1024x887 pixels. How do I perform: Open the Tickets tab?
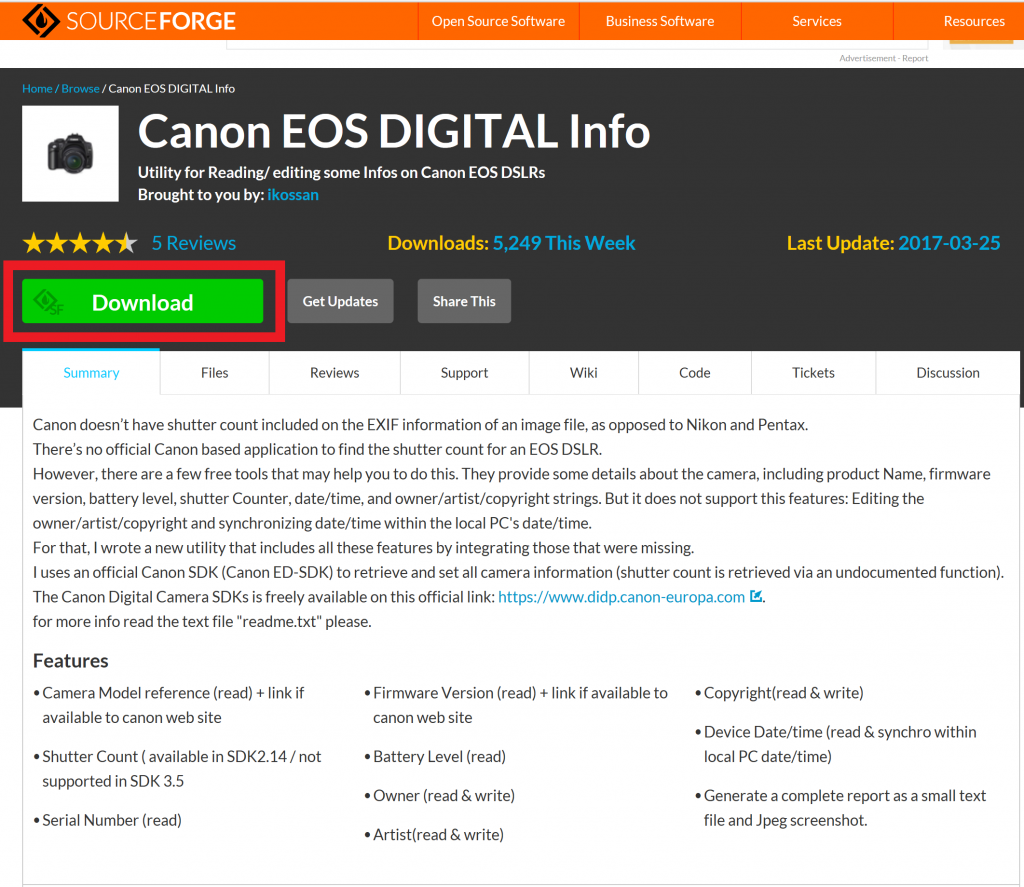813,372
